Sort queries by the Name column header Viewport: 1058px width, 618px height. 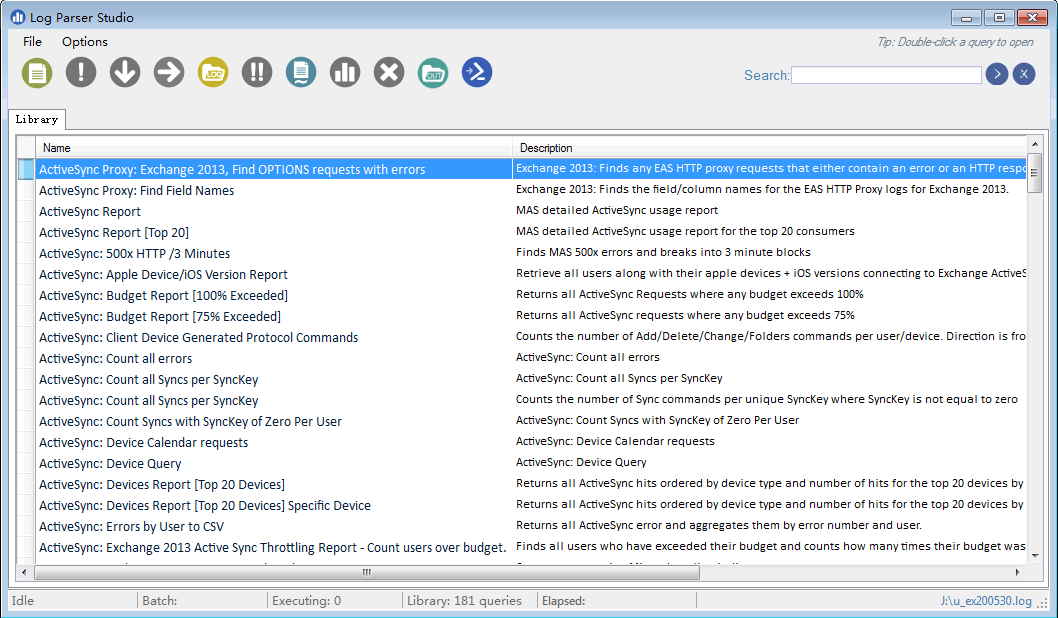(x=275, y=147)
